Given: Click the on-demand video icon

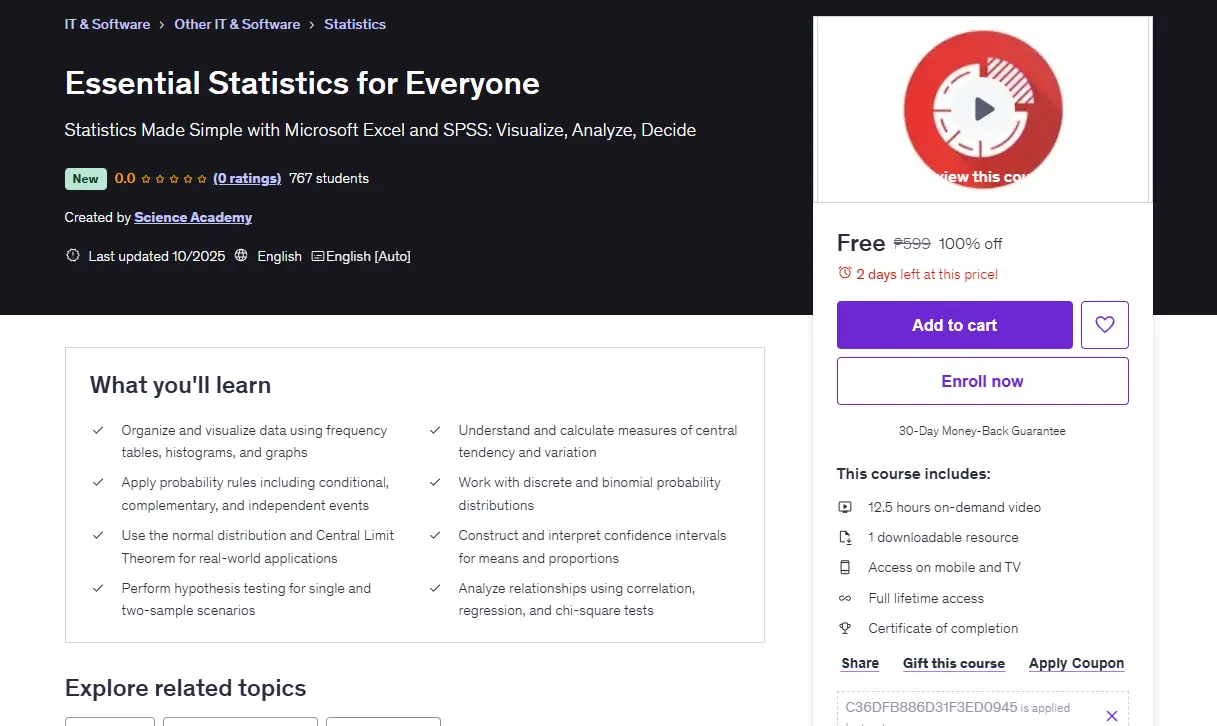Looking at the screenshot, I should tap(845, 507).
